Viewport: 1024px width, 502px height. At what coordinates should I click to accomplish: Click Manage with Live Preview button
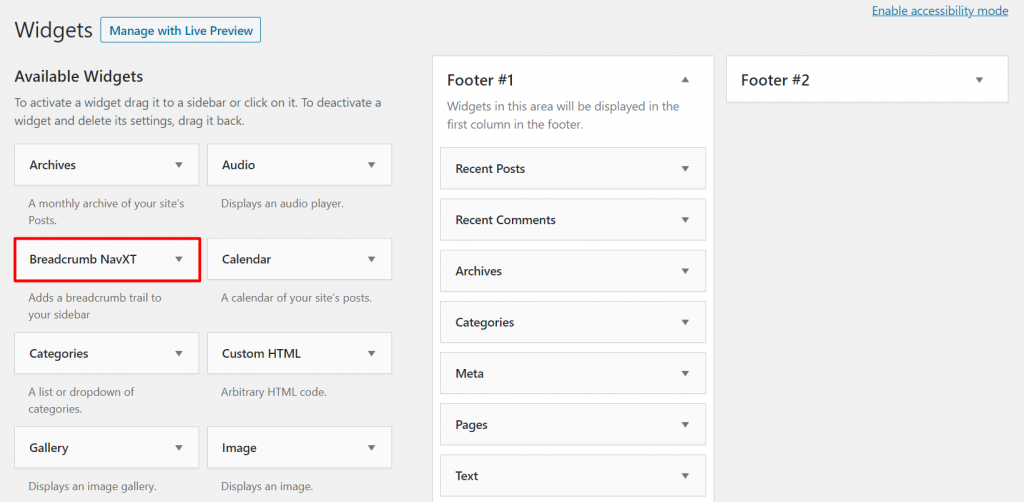coord(180,31)
